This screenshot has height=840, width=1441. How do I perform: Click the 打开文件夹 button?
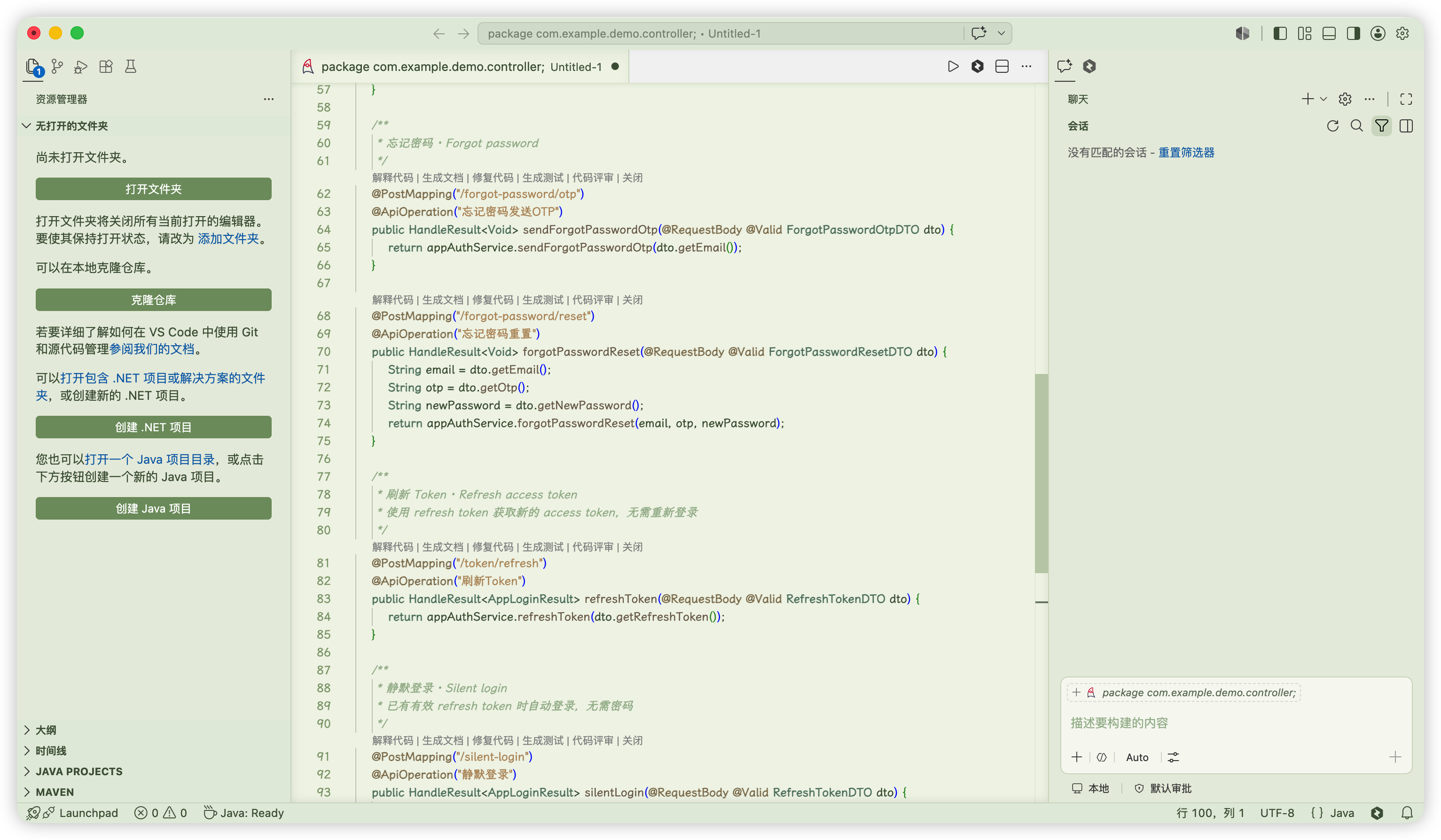[x=153, y=189]
